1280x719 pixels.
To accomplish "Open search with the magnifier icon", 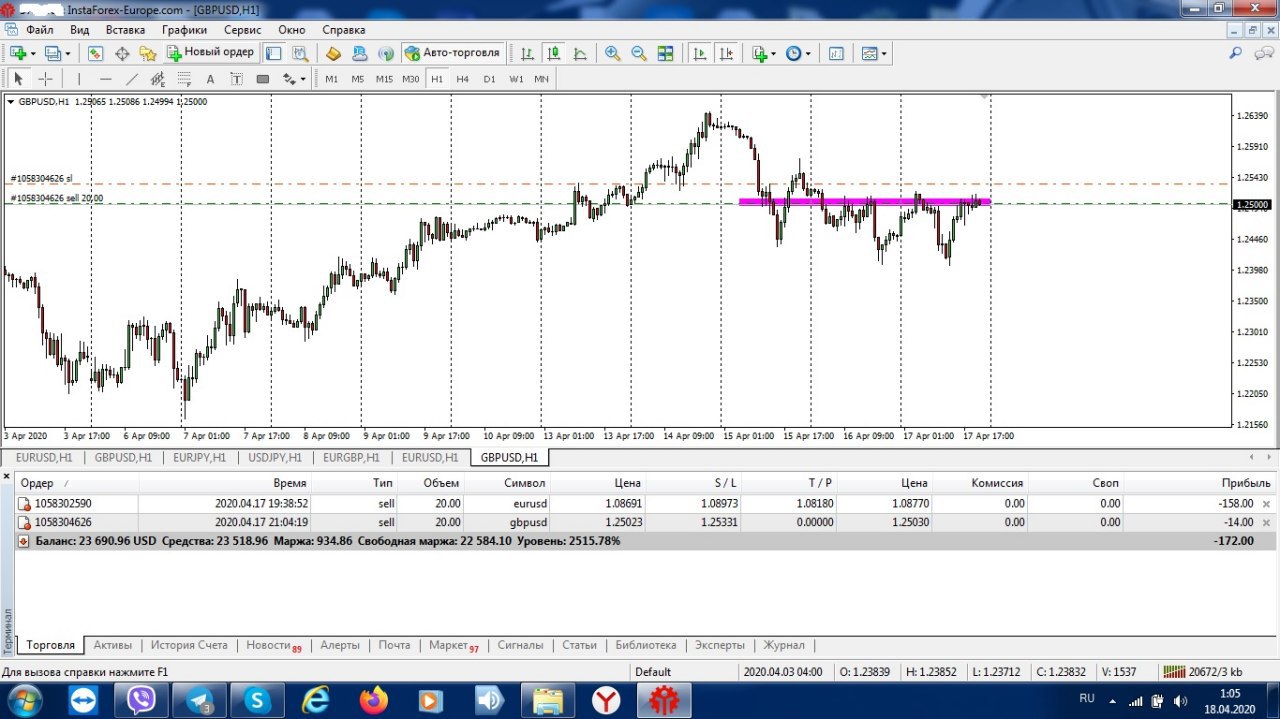I will [1236, 53].
